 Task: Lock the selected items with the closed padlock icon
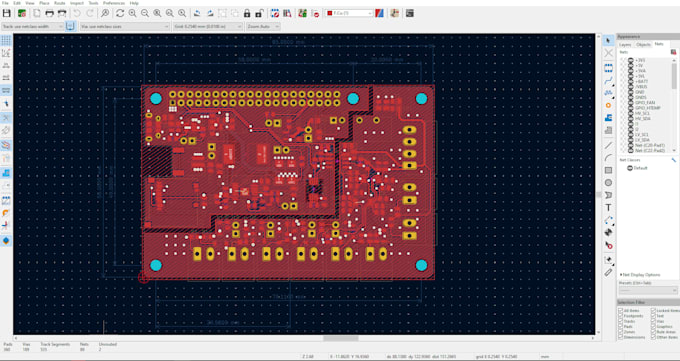247,13
